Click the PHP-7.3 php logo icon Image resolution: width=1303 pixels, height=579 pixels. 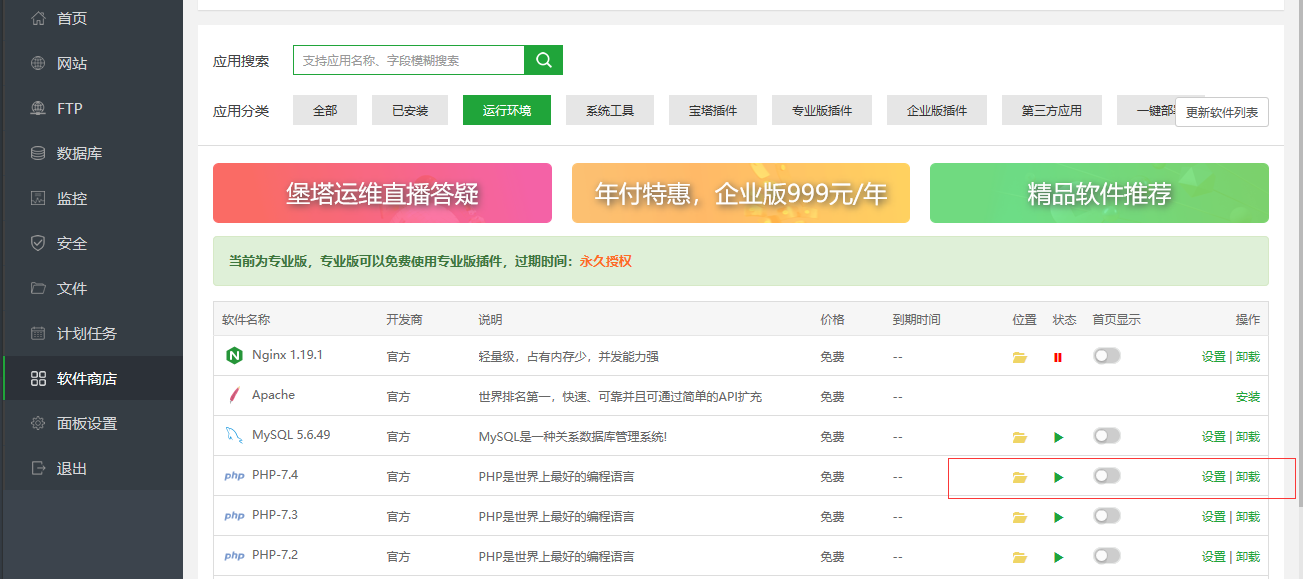pos(234,516)
